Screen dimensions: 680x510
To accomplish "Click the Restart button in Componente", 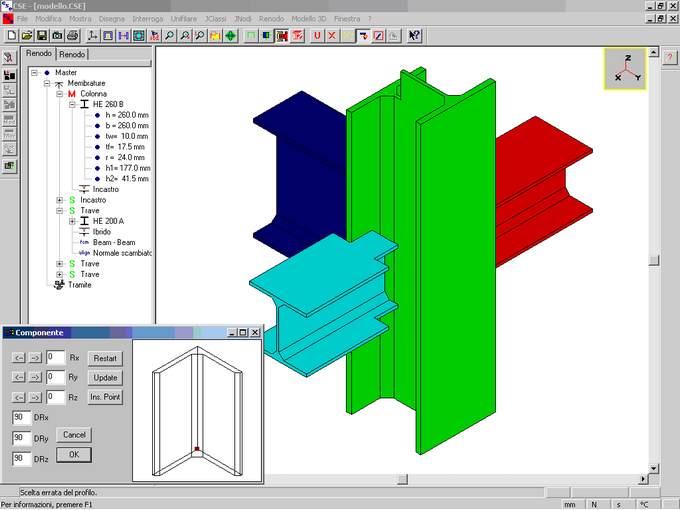I will pyautogui.click(x=105, y=359).
